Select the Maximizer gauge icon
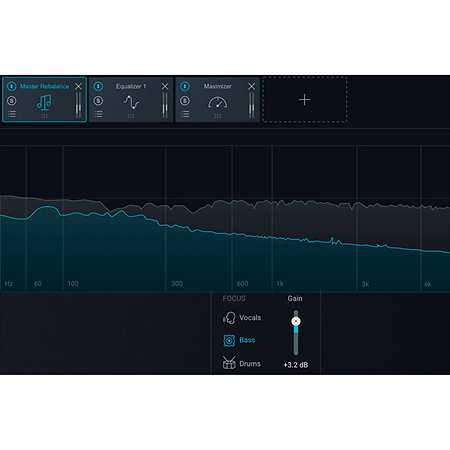 click(218, 102)
